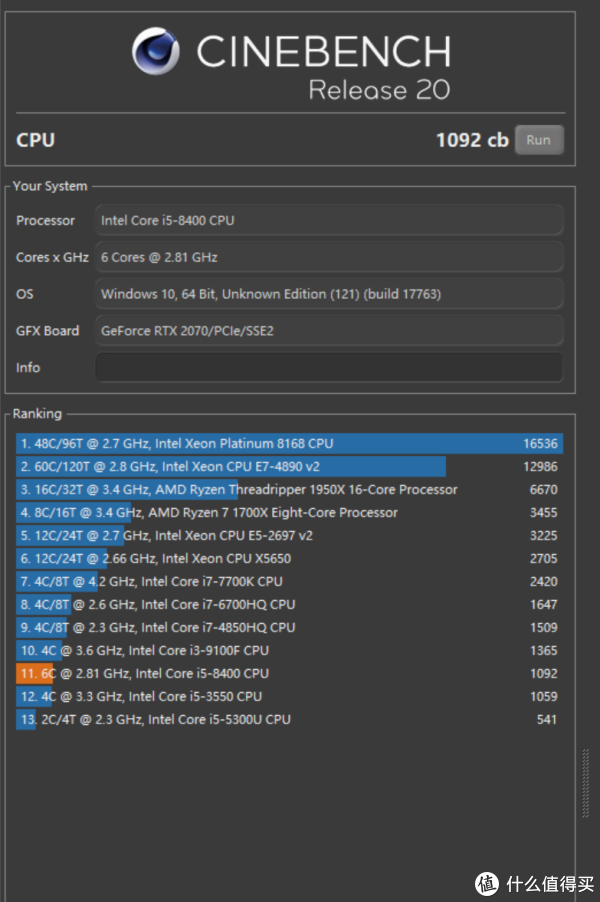This screenshot has height=902, width=600.
Task: Click the Run button to start CPU test
Action: pos(539,140)
